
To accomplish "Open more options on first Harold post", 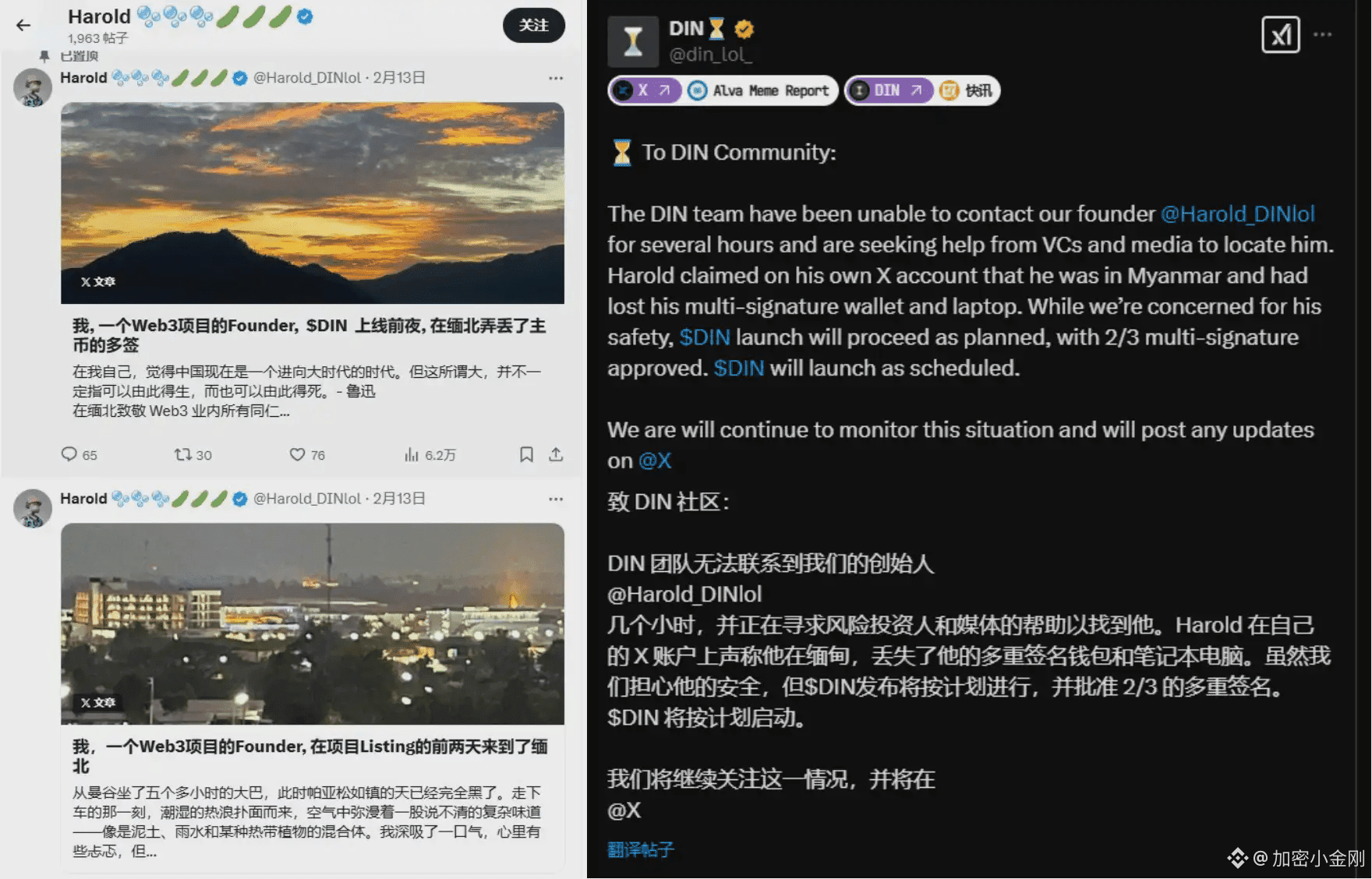I will pos(556,78).
